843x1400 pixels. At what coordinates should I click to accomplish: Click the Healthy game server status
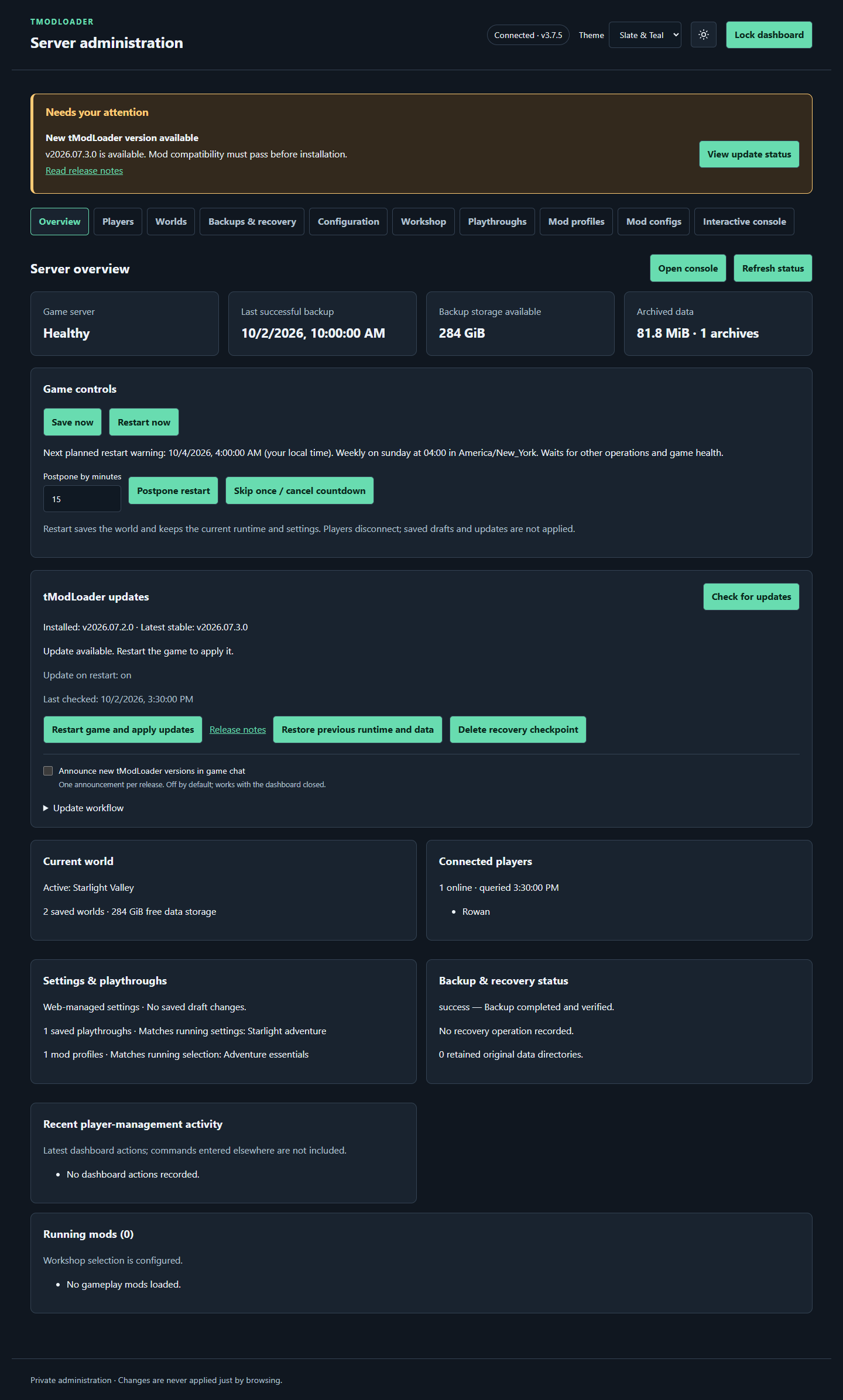(67, 333)
